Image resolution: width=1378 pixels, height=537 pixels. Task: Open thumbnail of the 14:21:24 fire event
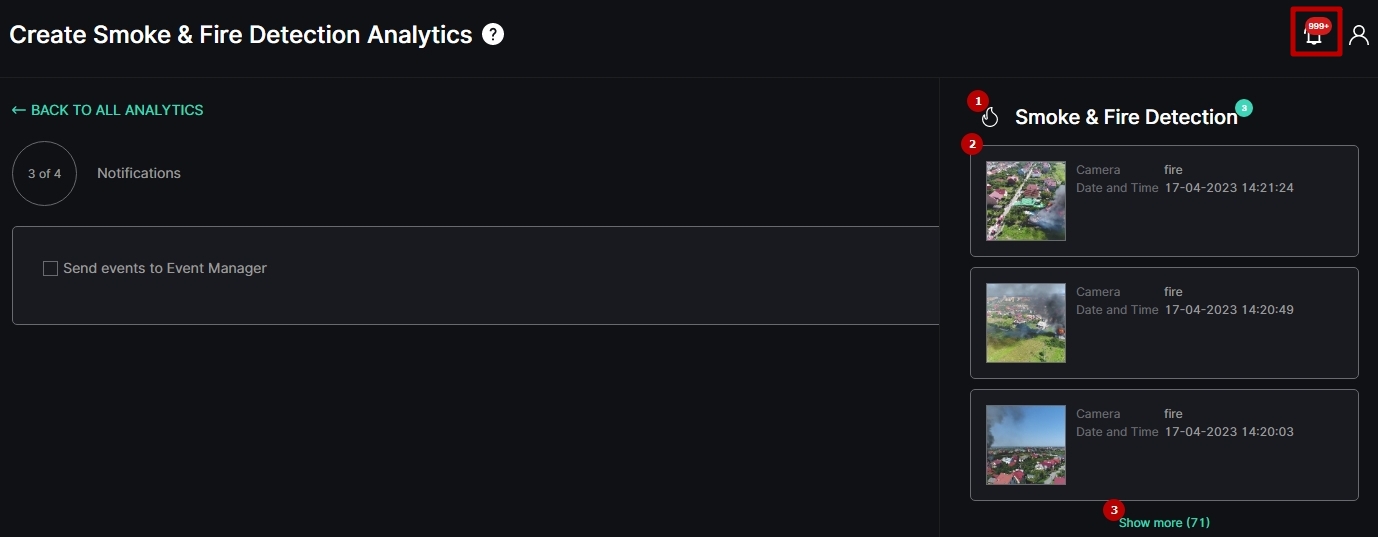click(1026, 201)
